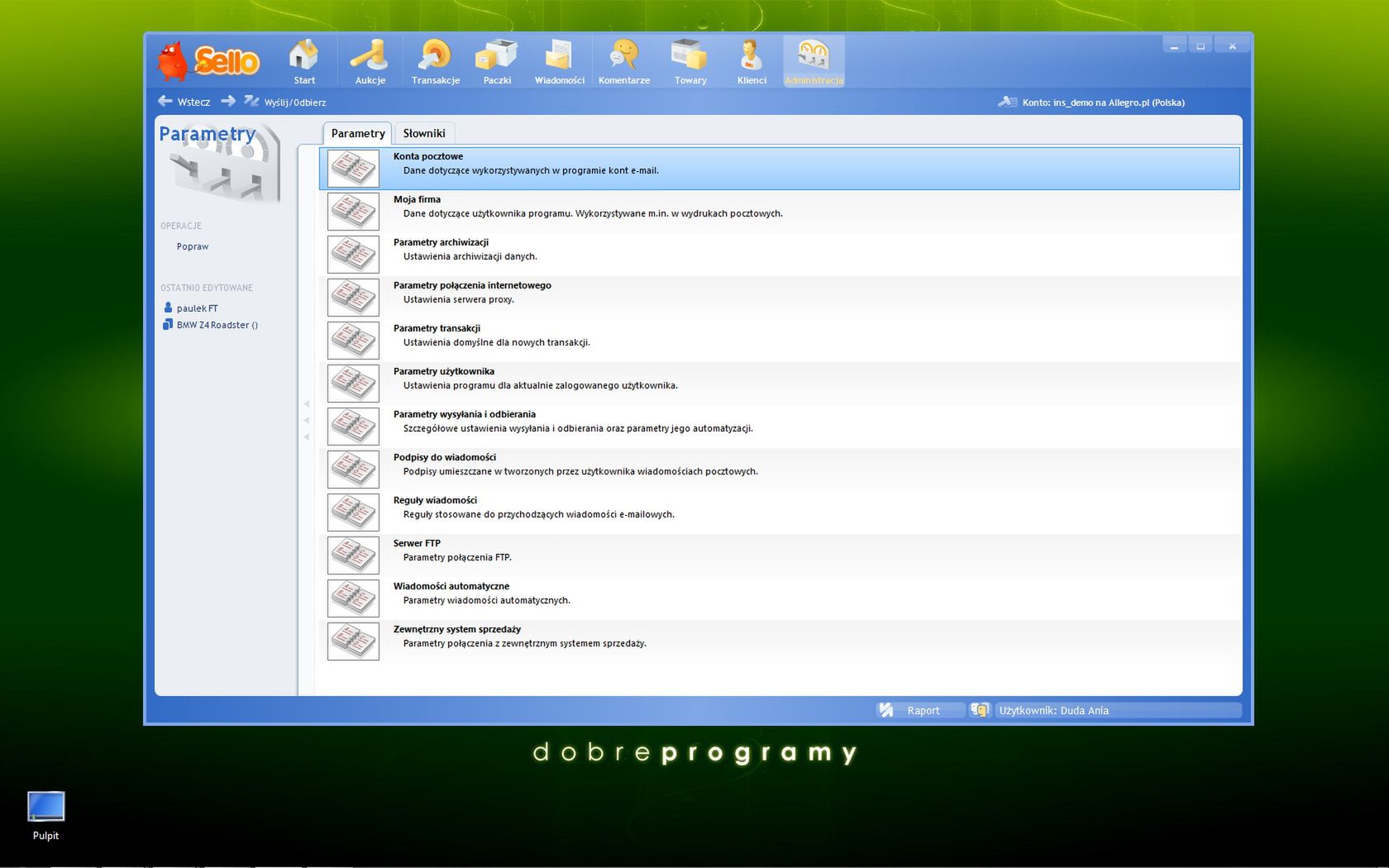
Task: Click icon of Parametry użytkownika row
Action: [x=353, y=384]
